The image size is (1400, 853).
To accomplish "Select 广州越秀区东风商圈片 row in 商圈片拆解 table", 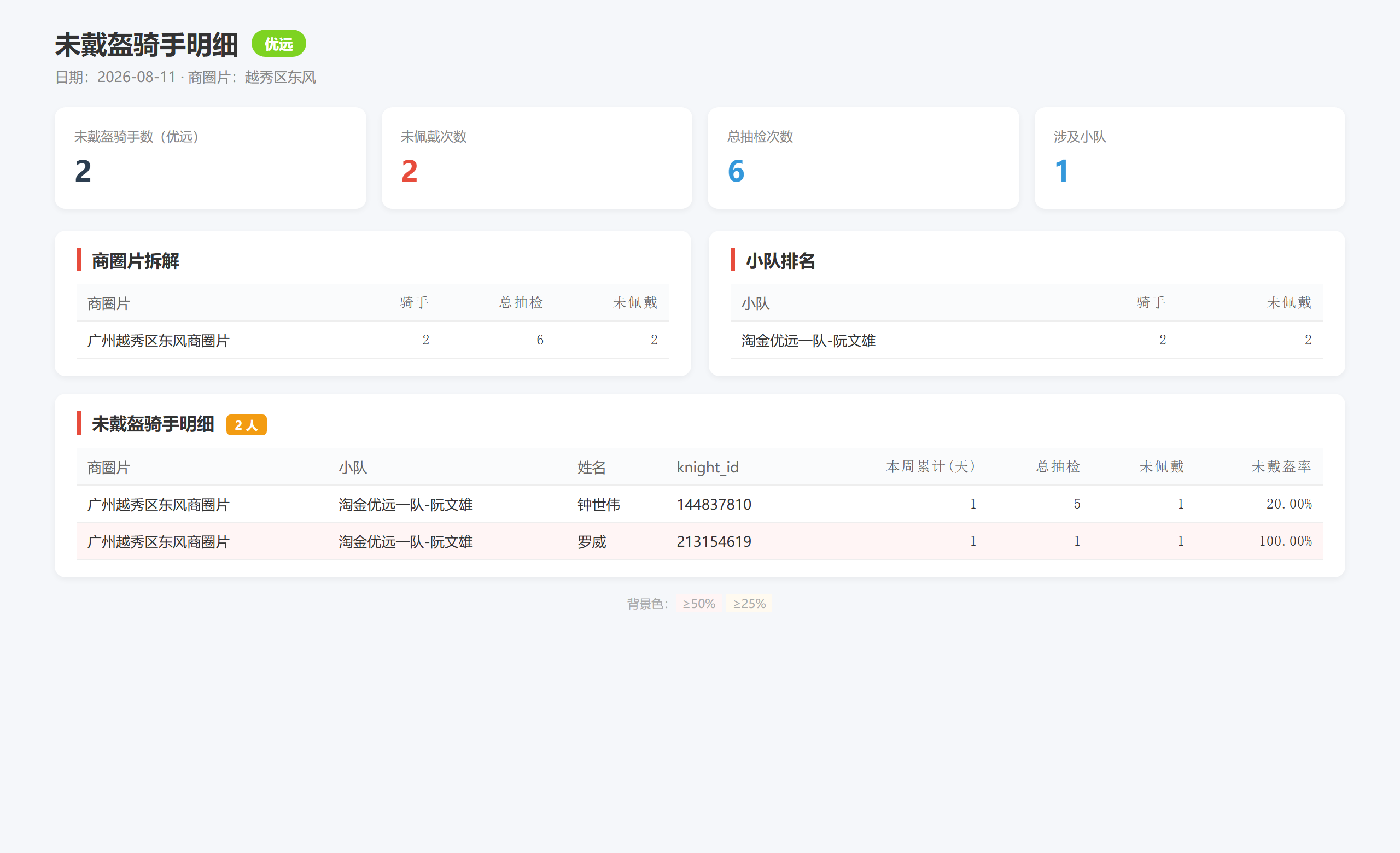I will pos(373,340).
